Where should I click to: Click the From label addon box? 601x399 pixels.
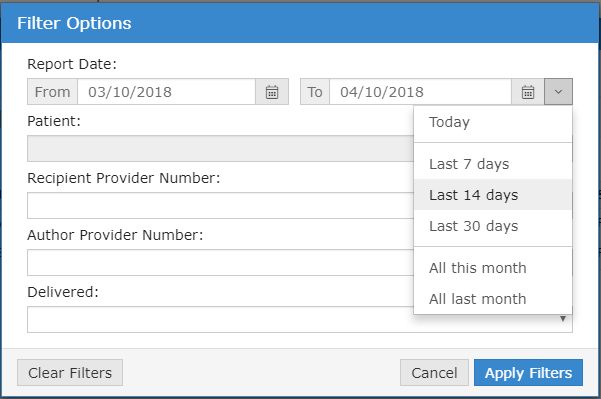[53, 92]
